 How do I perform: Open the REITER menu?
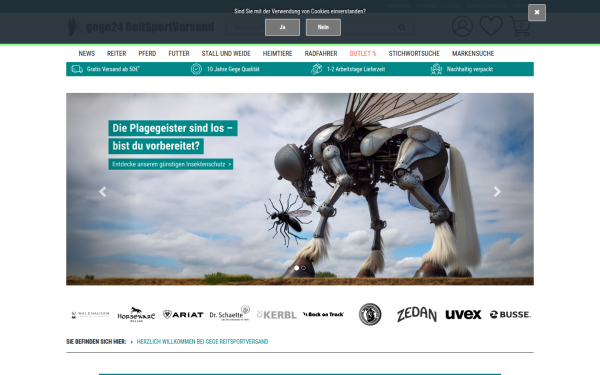pyautogui.click(x=116, y=54)
